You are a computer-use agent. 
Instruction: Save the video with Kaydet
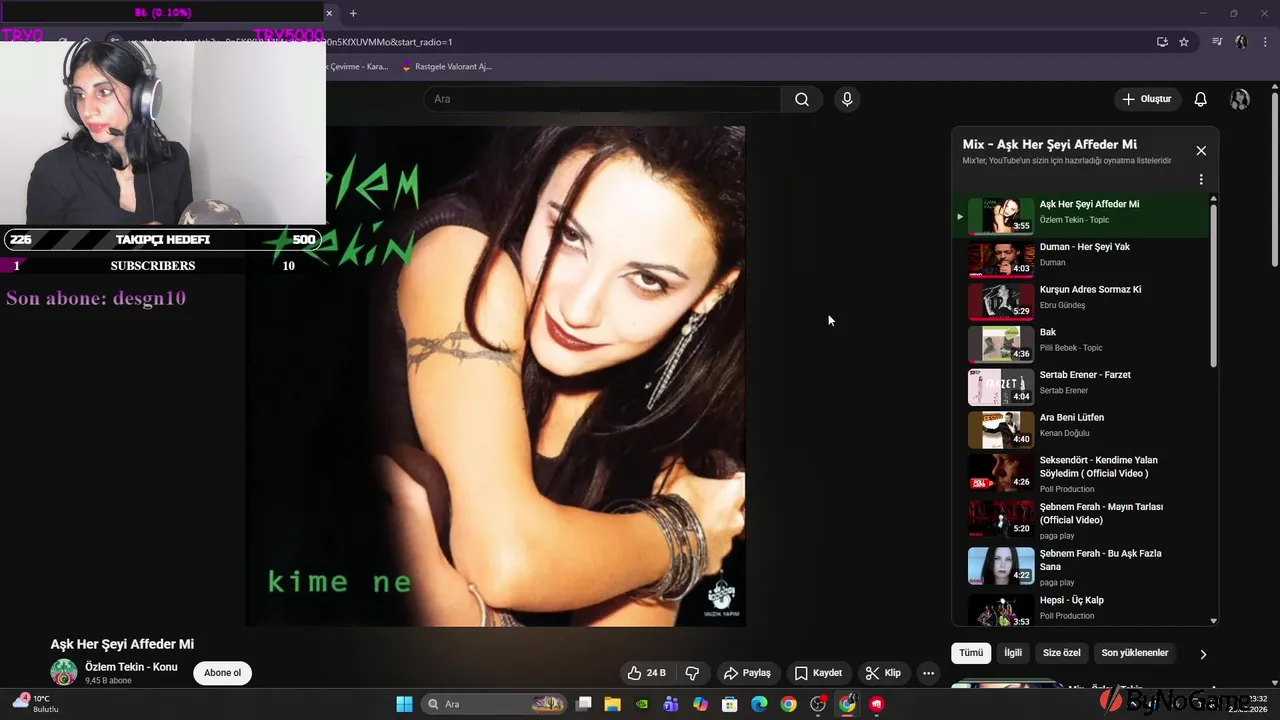[818, 673]
